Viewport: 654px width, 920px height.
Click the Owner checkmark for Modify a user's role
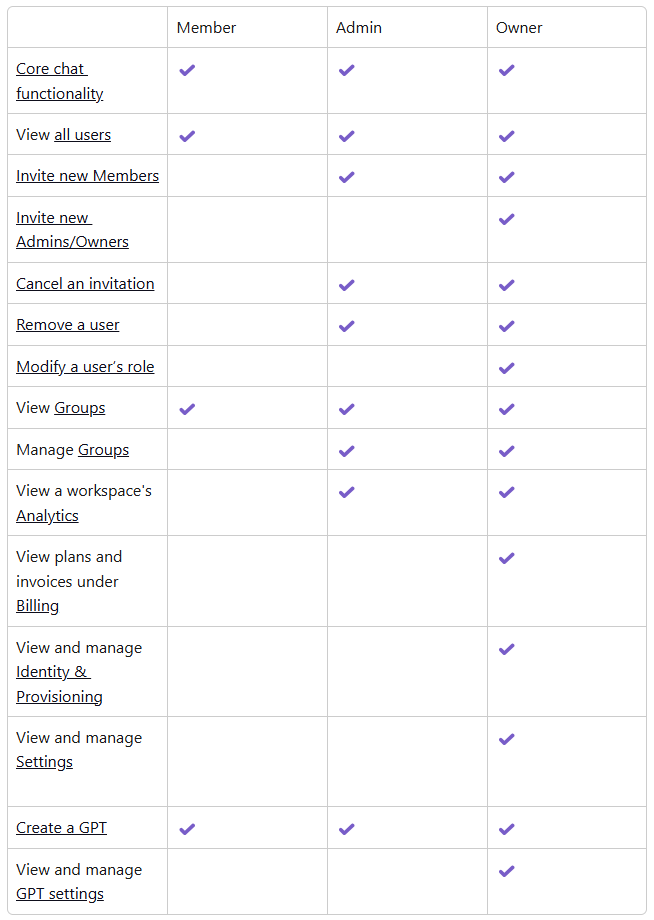pyautogui.click(x=507, y=368)
